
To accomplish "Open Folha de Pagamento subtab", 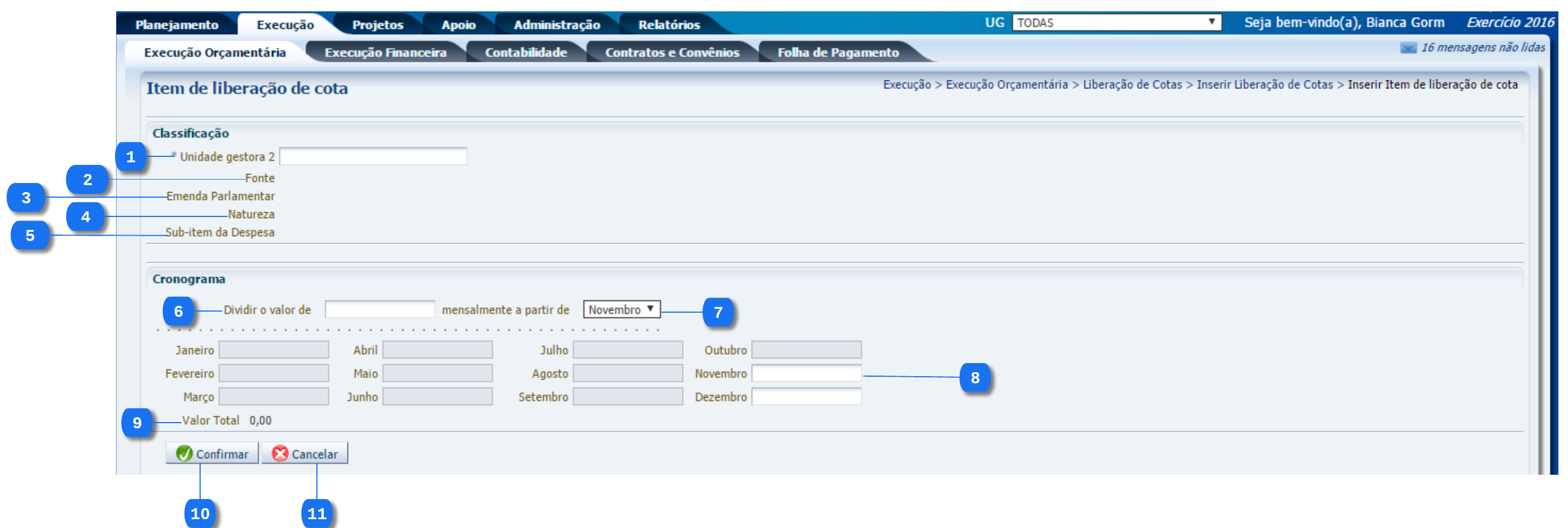I will (837, 52).
